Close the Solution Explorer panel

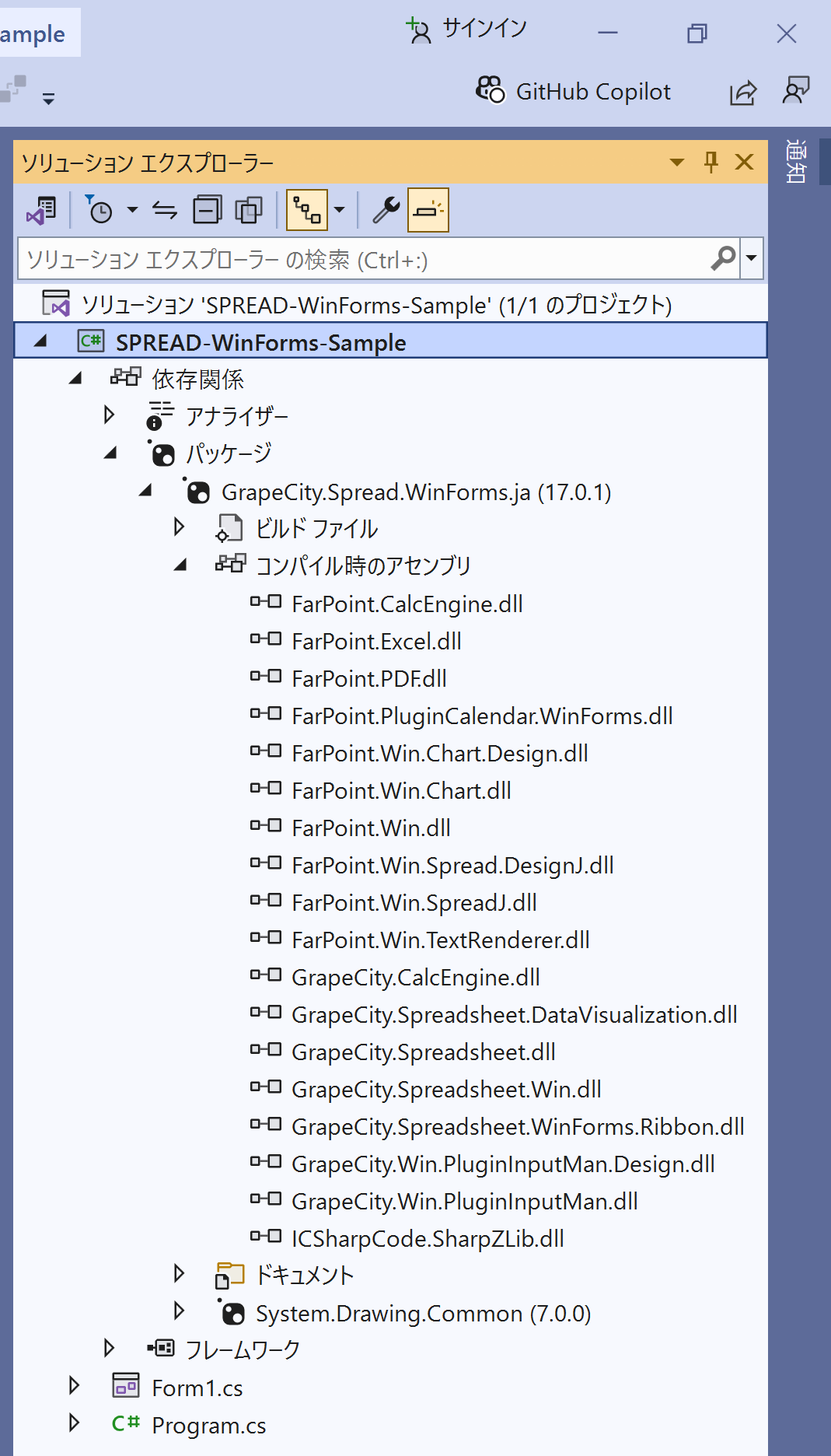[745, 162]
